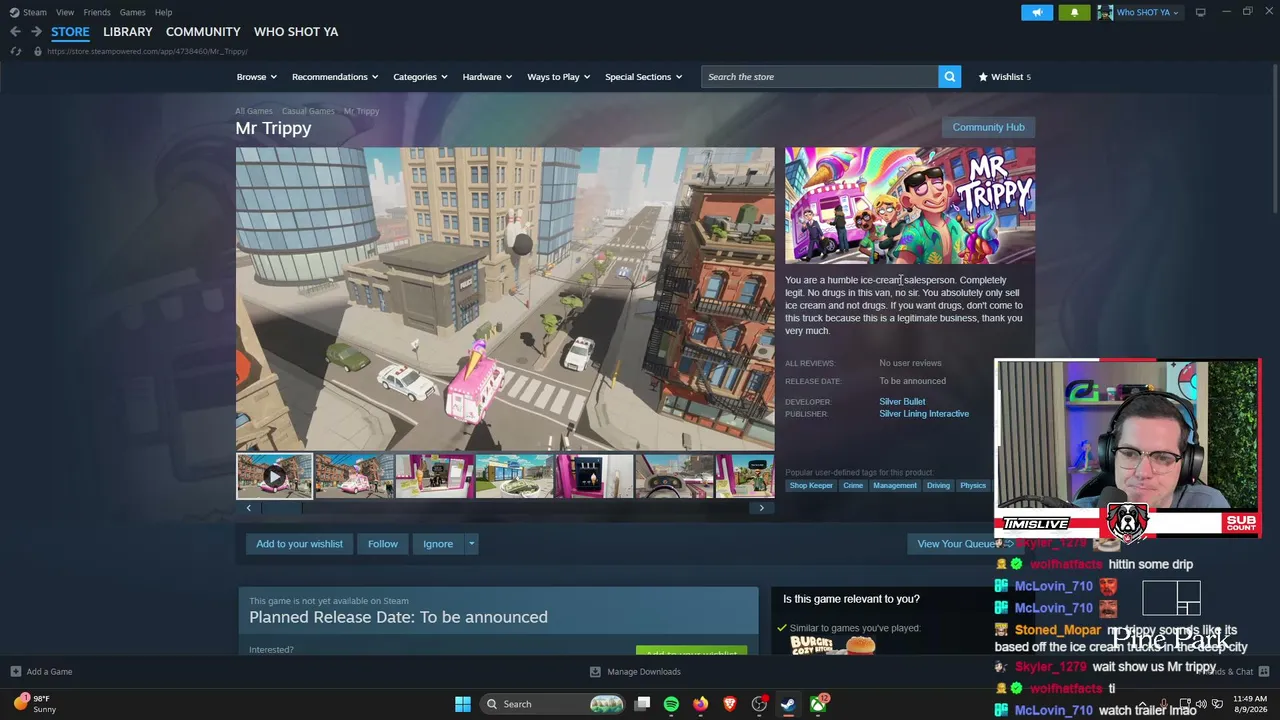Follow the Mr Trippy game
1280x720 pixels.
tap(383, 544)
